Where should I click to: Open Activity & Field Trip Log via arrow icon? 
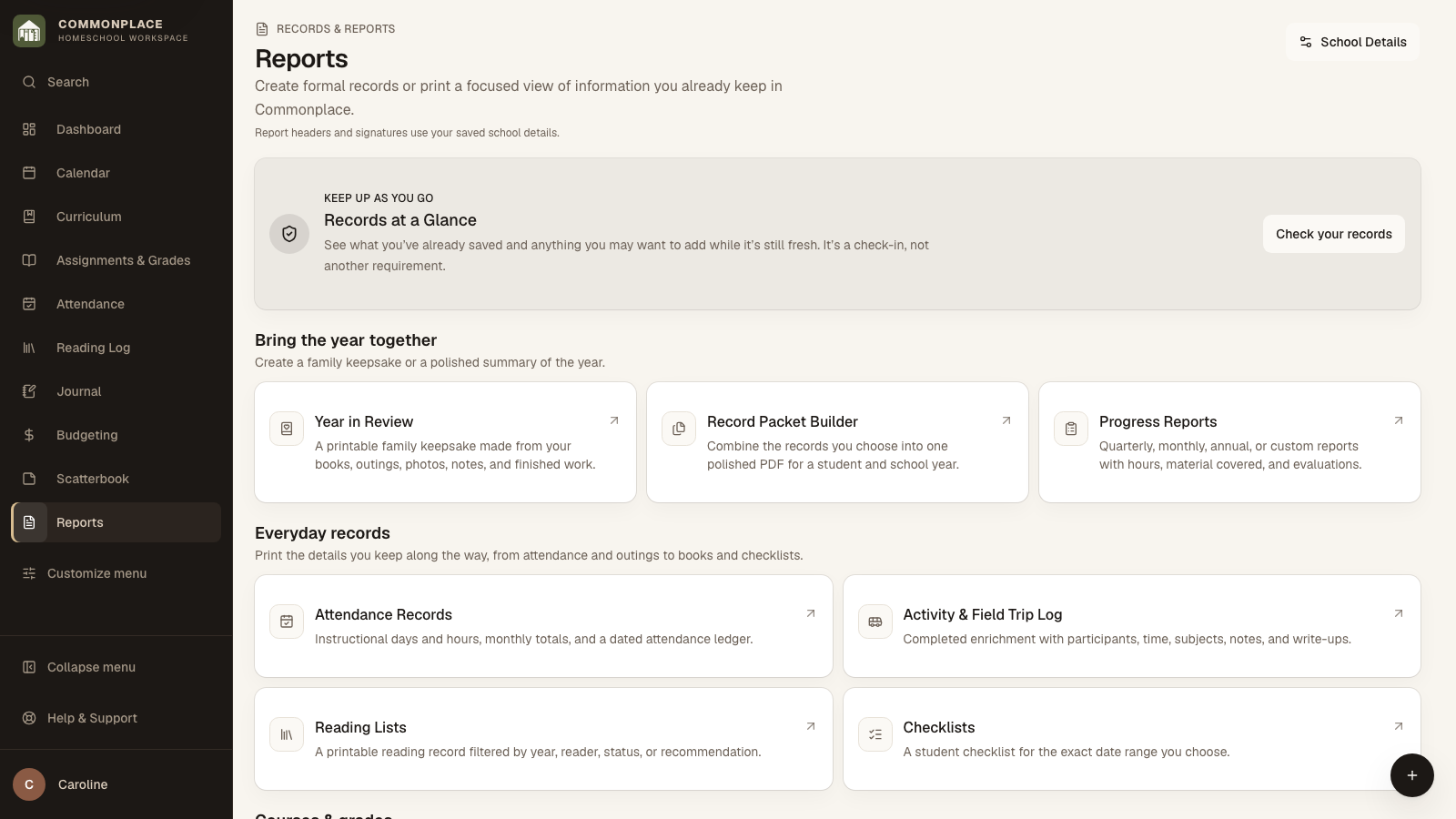[x=1399, y=613]
